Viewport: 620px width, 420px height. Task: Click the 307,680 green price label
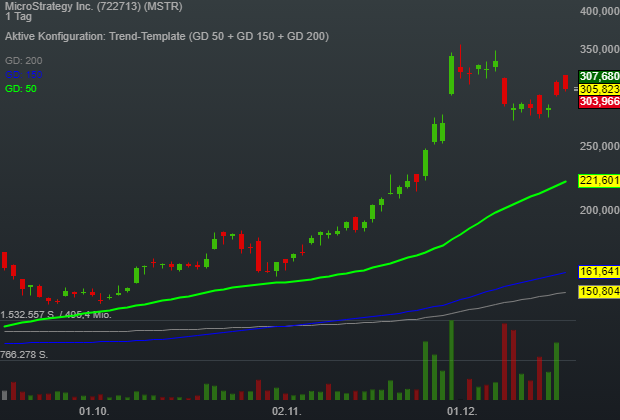click(599, 76)
